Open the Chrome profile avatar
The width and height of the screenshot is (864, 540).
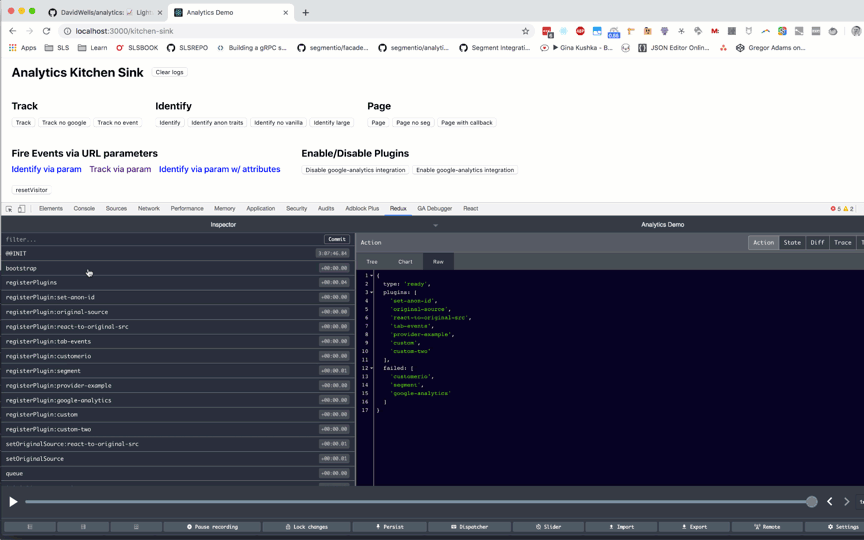pyautogui.click(x=856, y=31)
